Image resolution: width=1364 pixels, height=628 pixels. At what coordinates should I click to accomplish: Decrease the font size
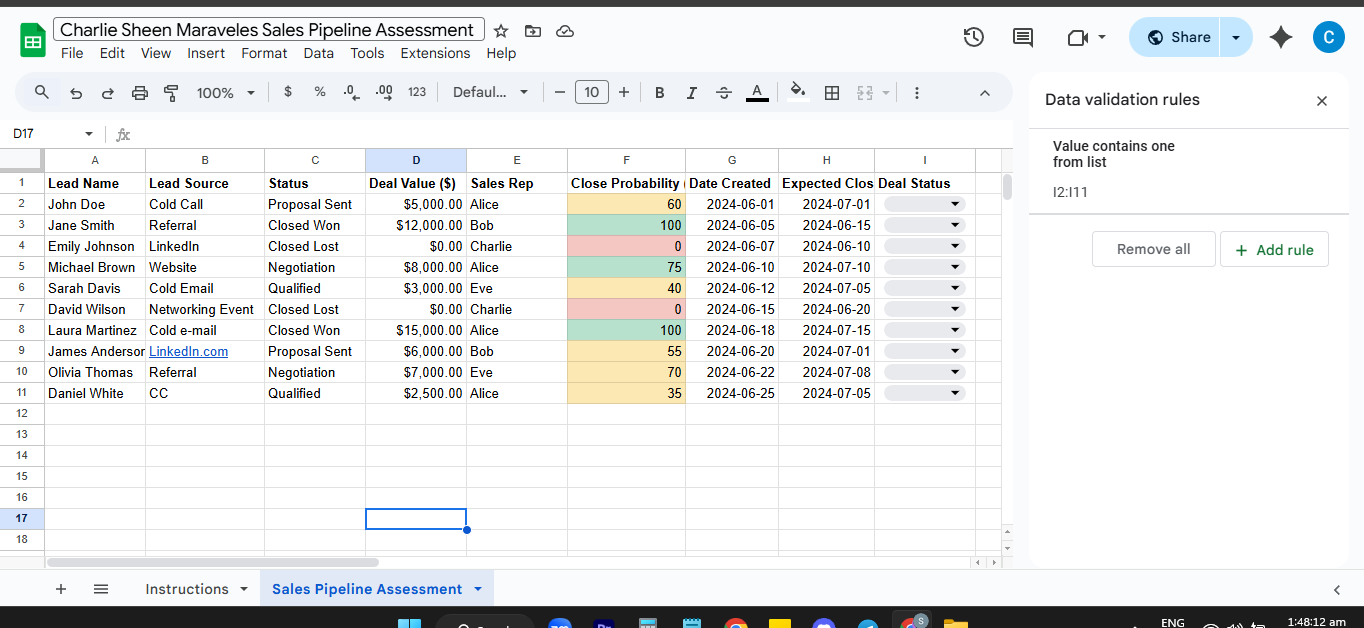coord(560,92)
